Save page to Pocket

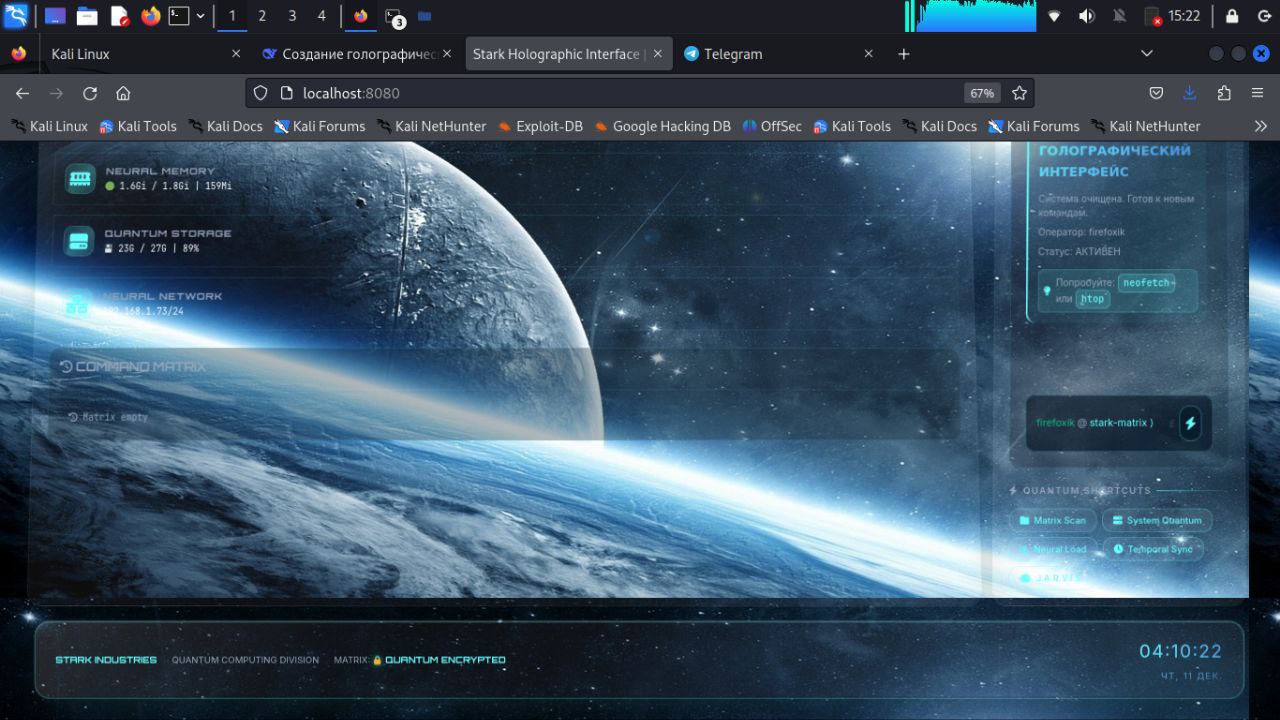pyautogui.click(x=1156, y=93)
